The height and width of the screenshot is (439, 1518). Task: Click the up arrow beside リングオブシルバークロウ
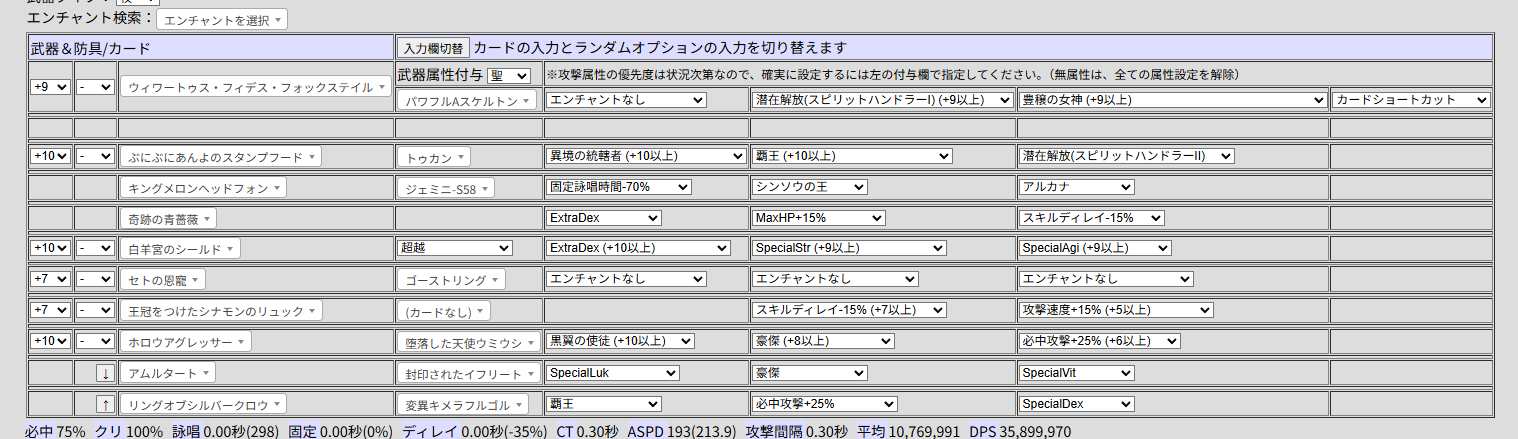pos(104,404)
